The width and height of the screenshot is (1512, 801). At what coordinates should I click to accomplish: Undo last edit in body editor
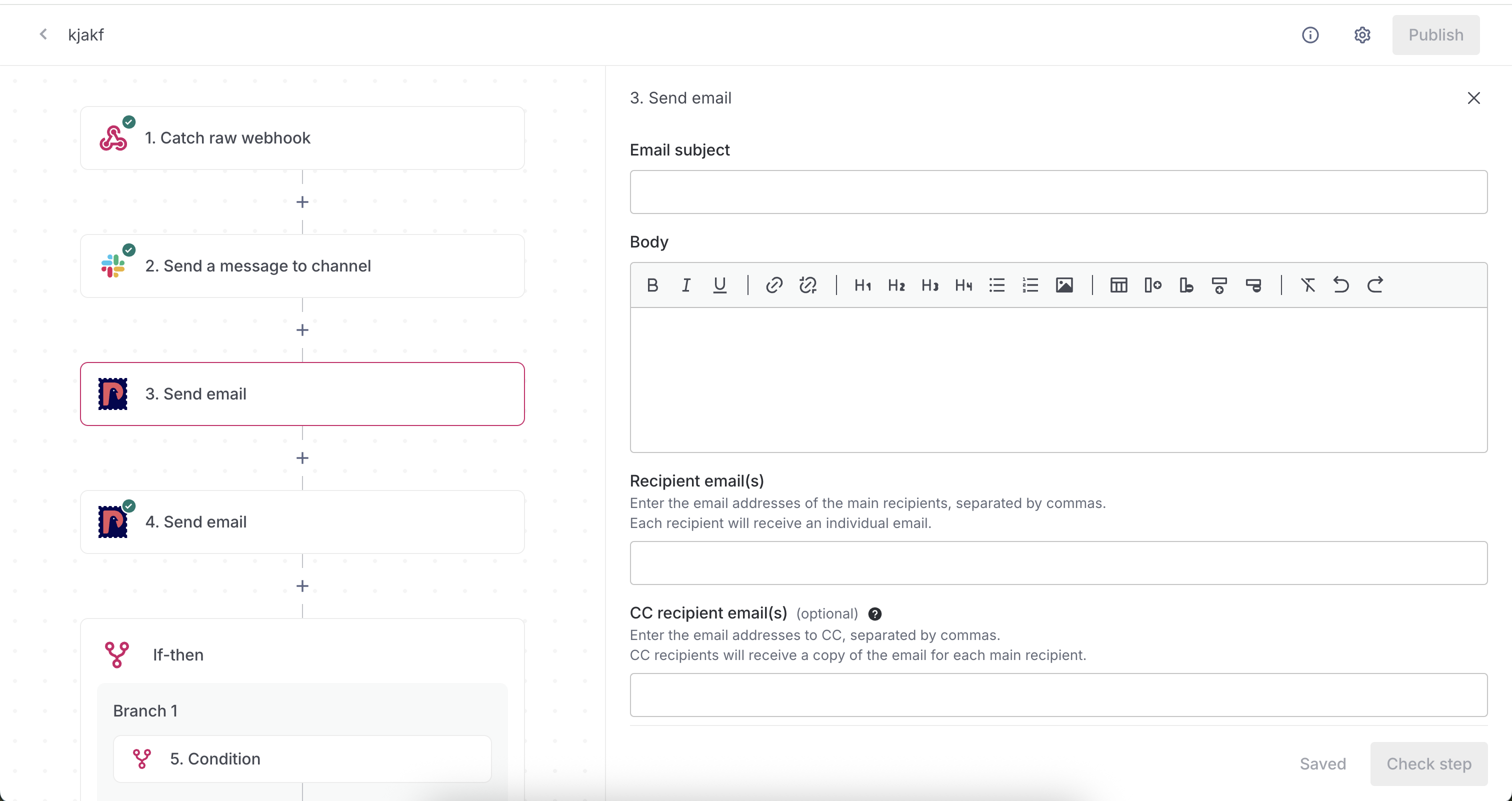[1341, 285]
